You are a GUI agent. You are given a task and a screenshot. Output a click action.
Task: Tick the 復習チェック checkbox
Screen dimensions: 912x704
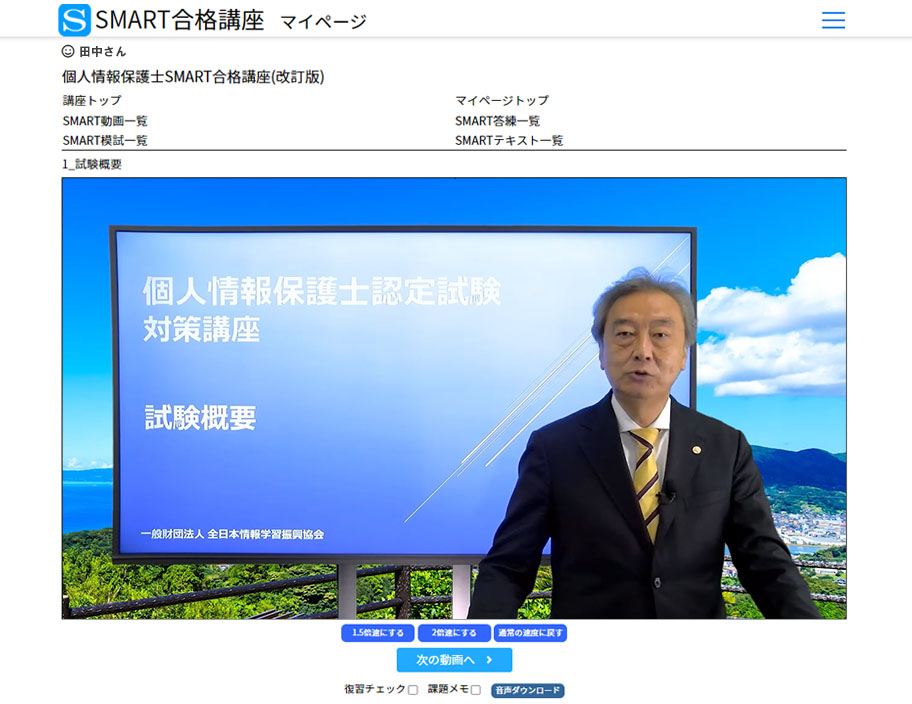tap(412, 690)
